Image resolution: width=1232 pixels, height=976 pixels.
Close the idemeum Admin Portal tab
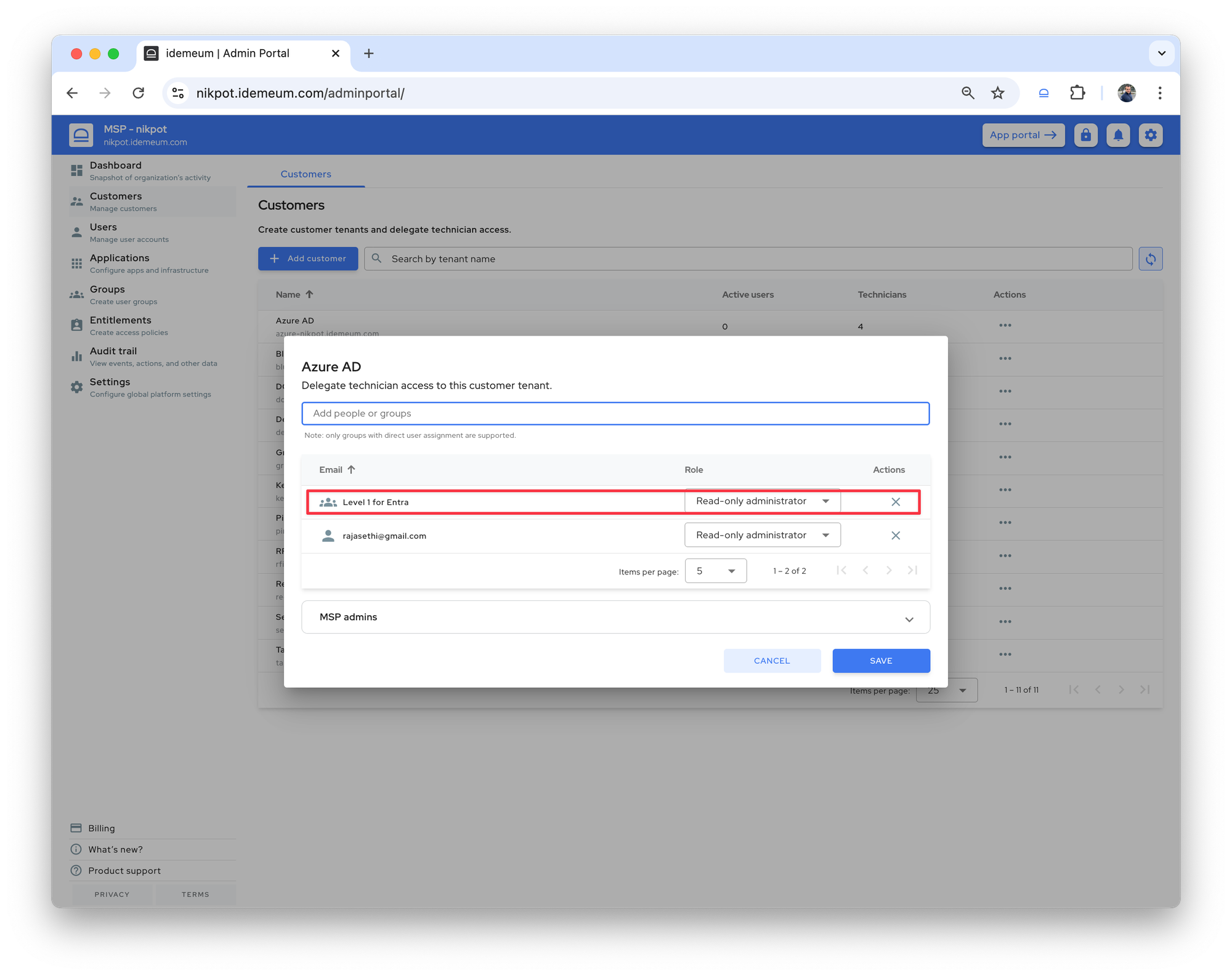[x=335, y=54]
